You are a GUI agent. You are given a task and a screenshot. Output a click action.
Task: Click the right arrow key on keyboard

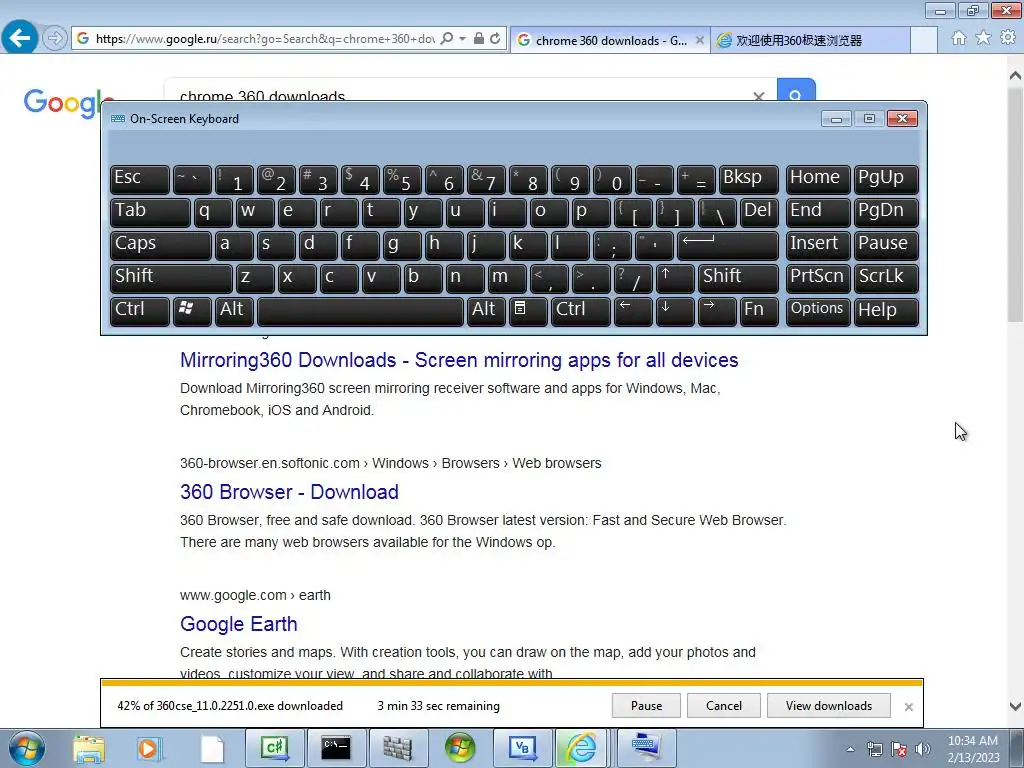coord(716,310)
